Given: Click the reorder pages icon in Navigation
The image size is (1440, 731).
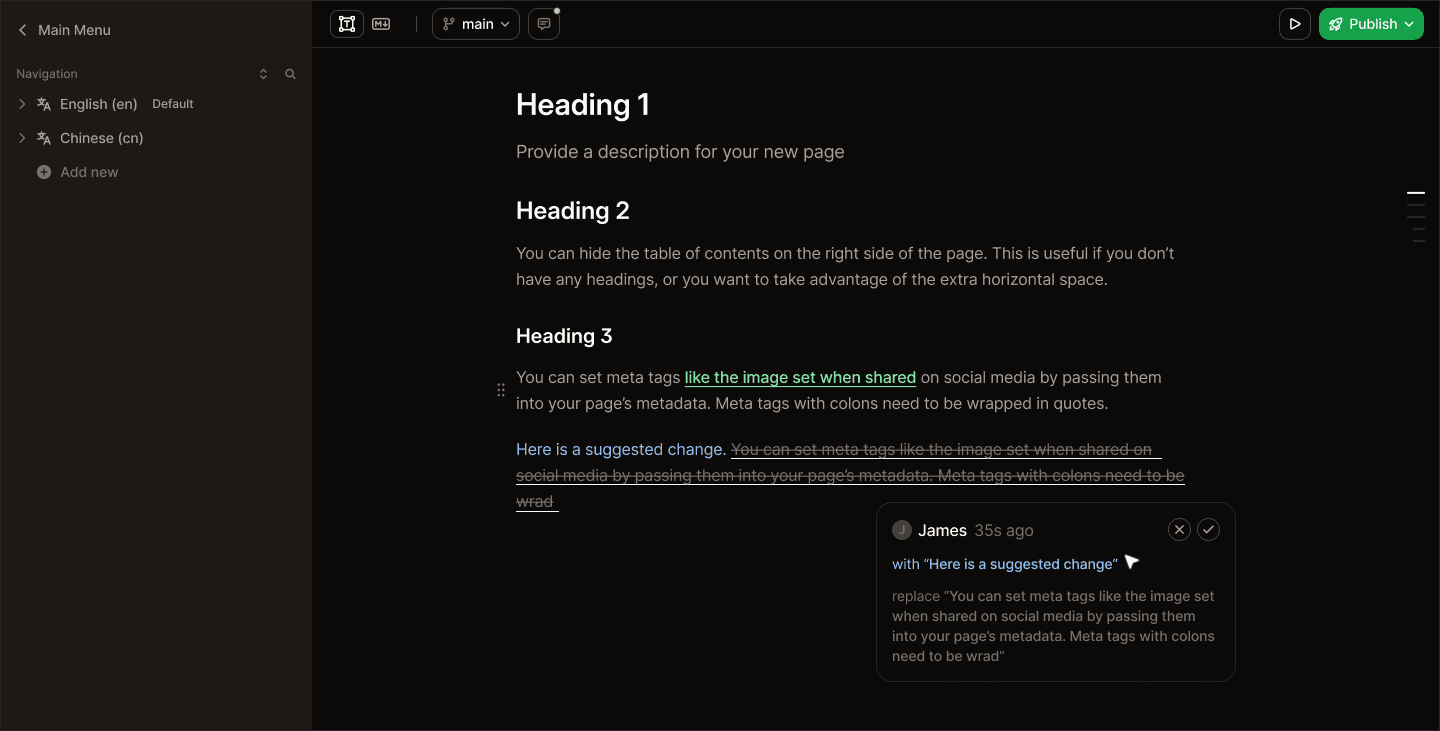Looking at the screenshot, I should [x=263, y=73].
